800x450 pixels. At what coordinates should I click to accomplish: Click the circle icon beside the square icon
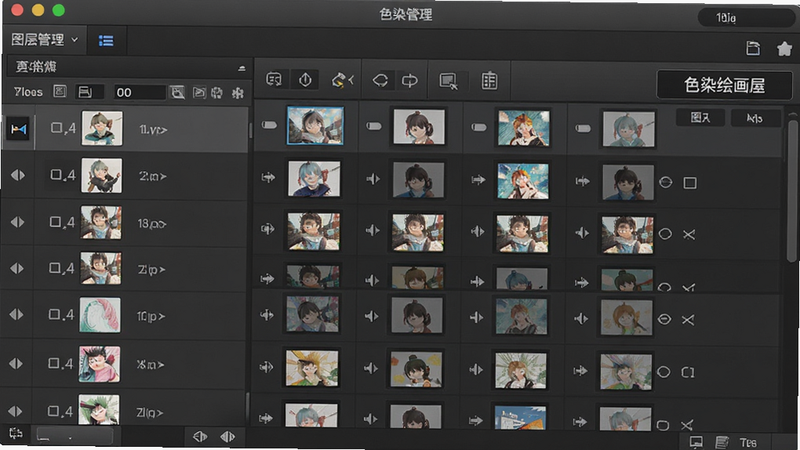click(665, 182)
